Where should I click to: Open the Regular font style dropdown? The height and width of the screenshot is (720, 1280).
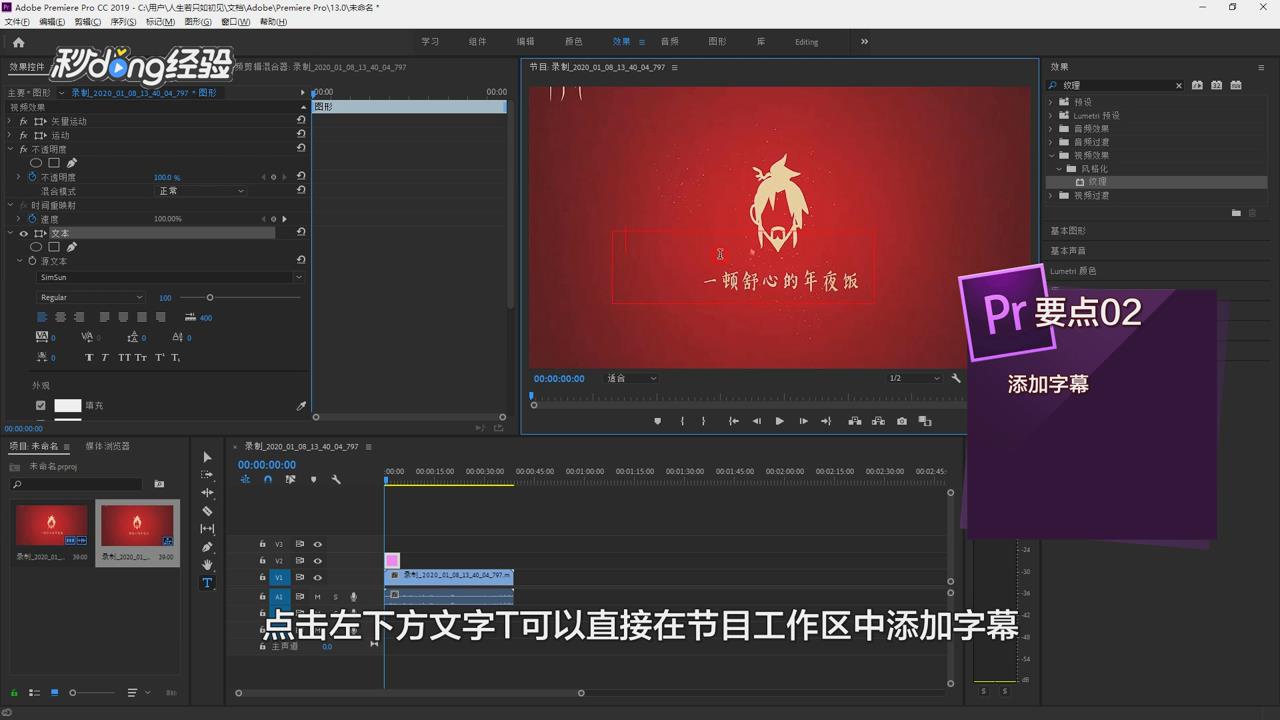[91, 297]
